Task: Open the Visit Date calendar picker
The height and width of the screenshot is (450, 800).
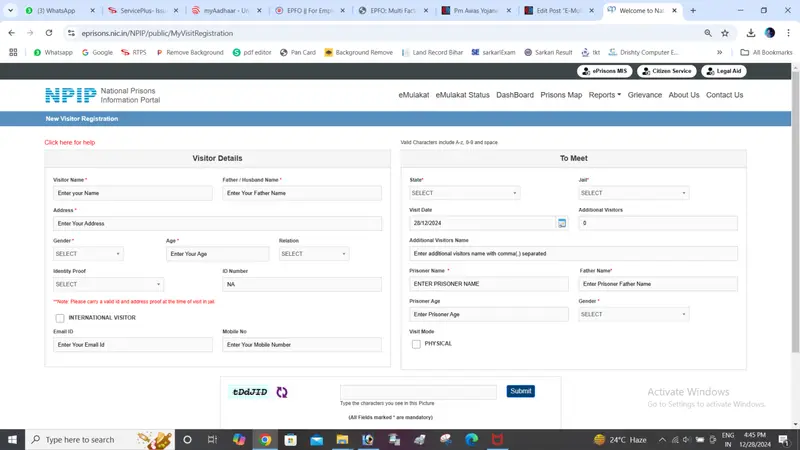Action: (x=562, y=223)
